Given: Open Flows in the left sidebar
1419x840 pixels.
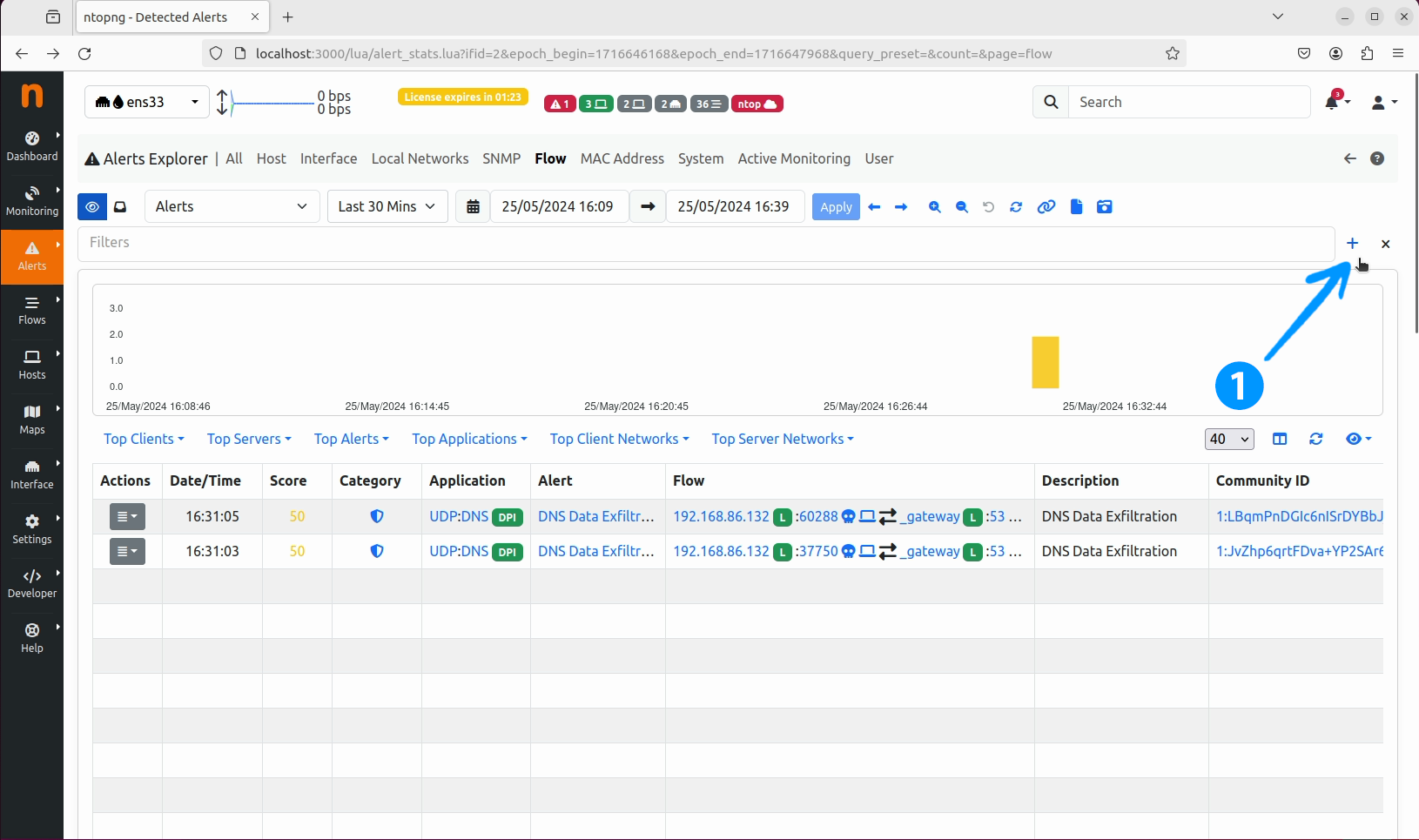Looking at the screenshot, I should [32, 310].
